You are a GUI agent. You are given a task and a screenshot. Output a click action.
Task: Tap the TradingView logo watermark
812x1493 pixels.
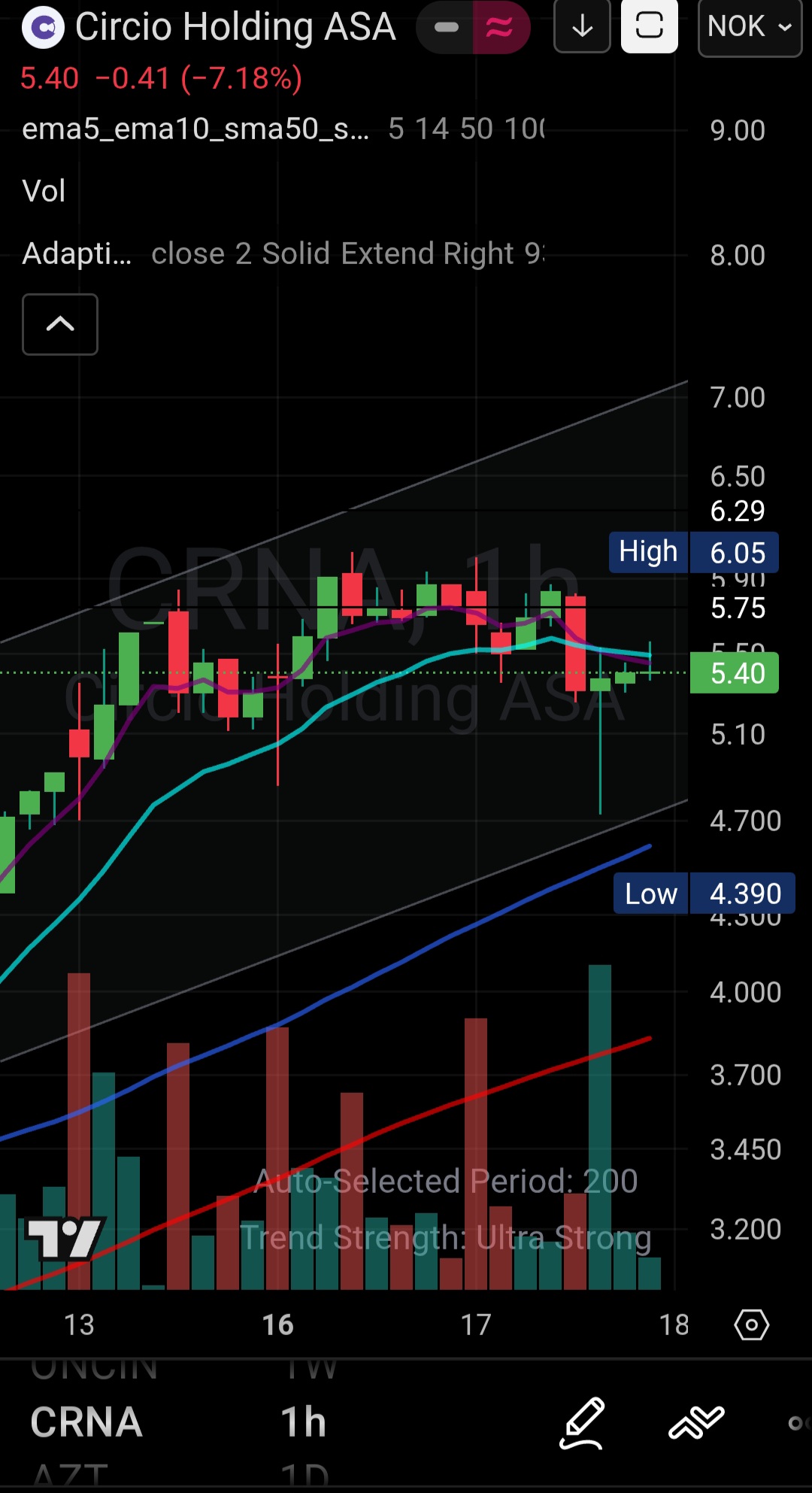click(64, 1238)
